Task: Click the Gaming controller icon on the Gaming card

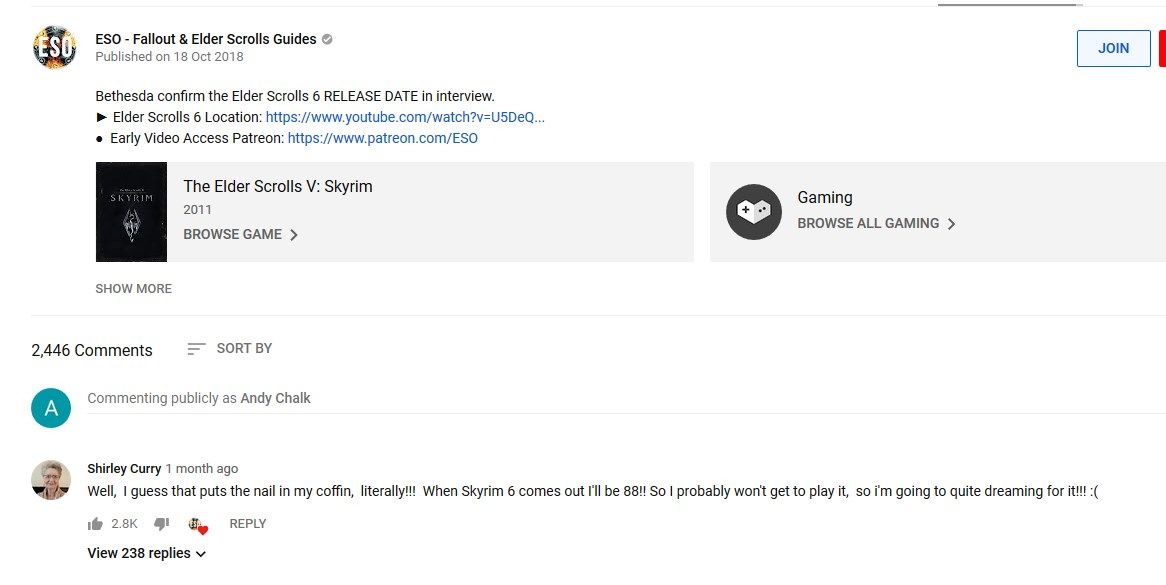Action: click(x=754, y=211)
